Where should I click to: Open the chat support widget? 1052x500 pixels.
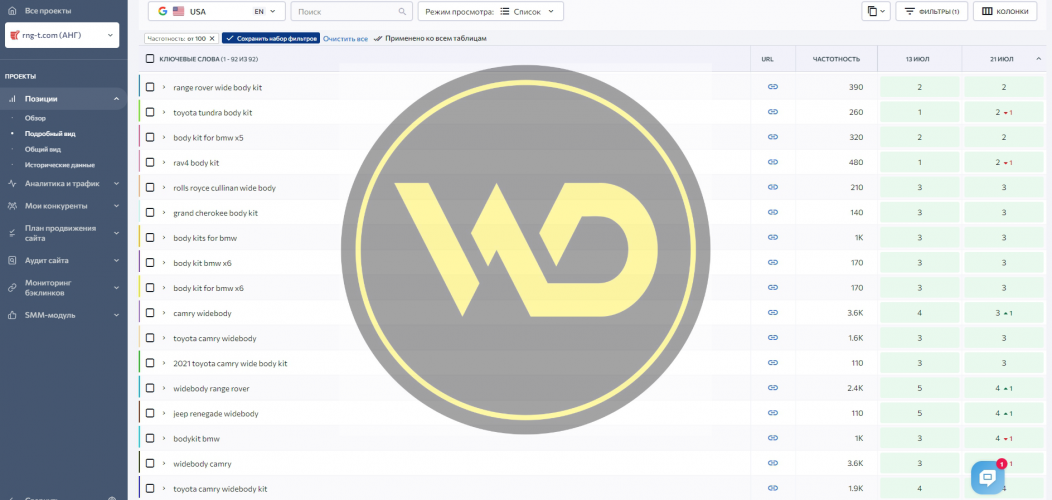tap(988, 478)
